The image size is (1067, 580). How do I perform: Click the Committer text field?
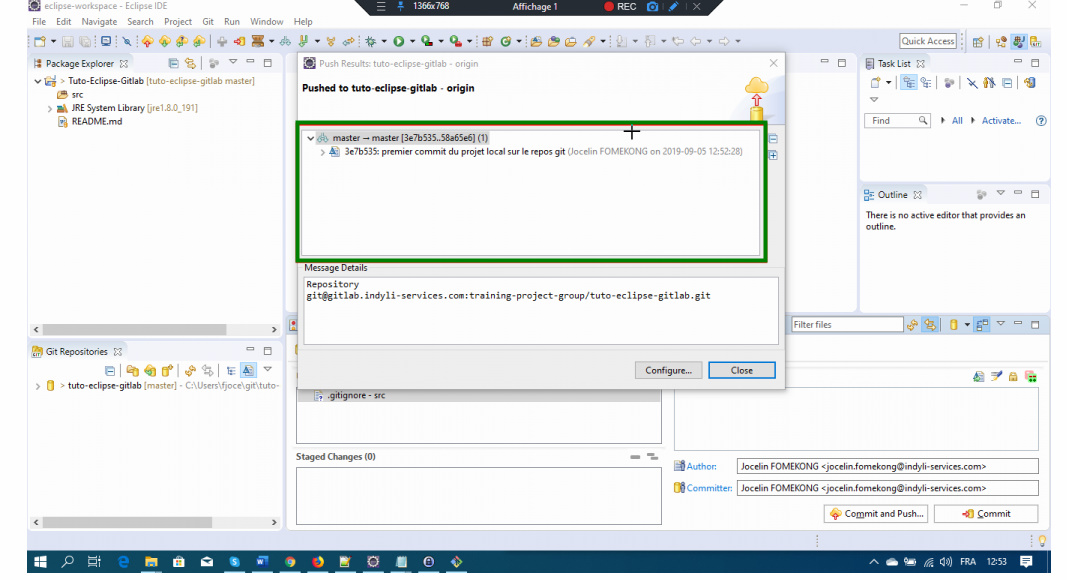pos(887,488)
